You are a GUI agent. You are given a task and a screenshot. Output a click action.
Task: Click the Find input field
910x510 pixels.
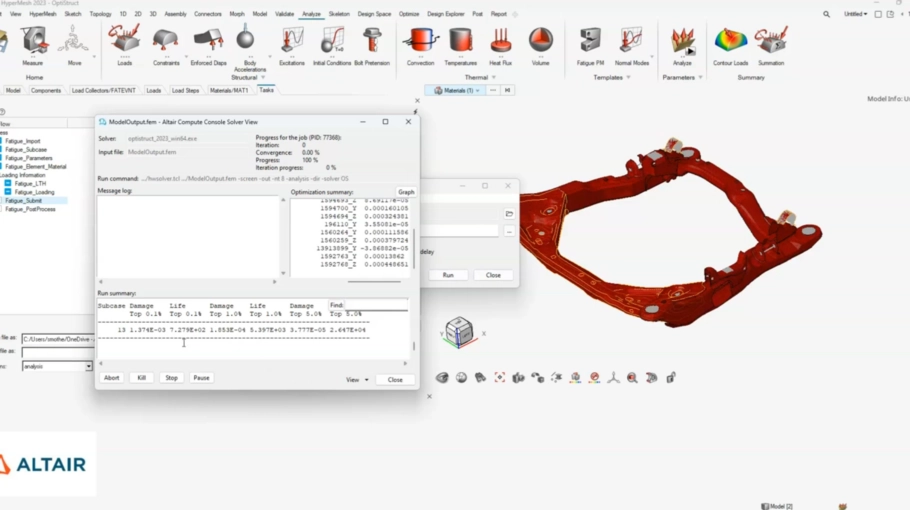tap(376, 305)
